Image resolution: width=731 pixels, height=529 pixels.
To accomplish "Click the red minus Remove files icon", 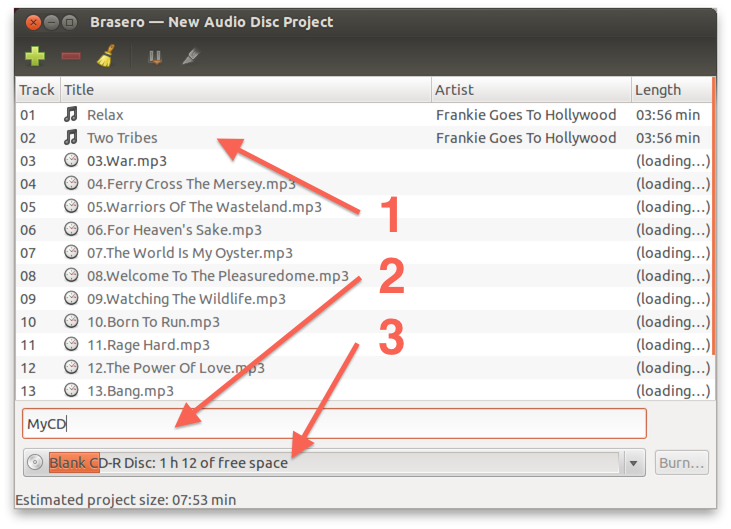I will pyautogui.click(x=71, y=57).
